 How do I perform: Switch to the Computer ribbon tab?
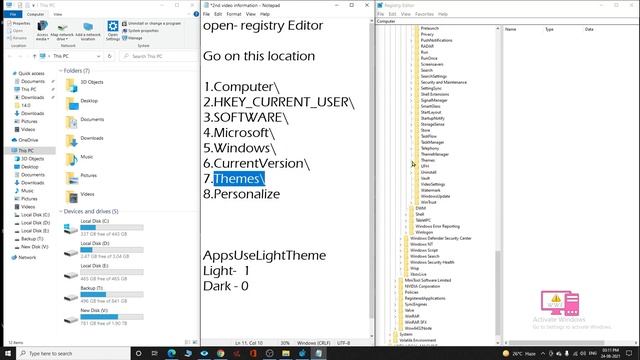tap(35, 14)
